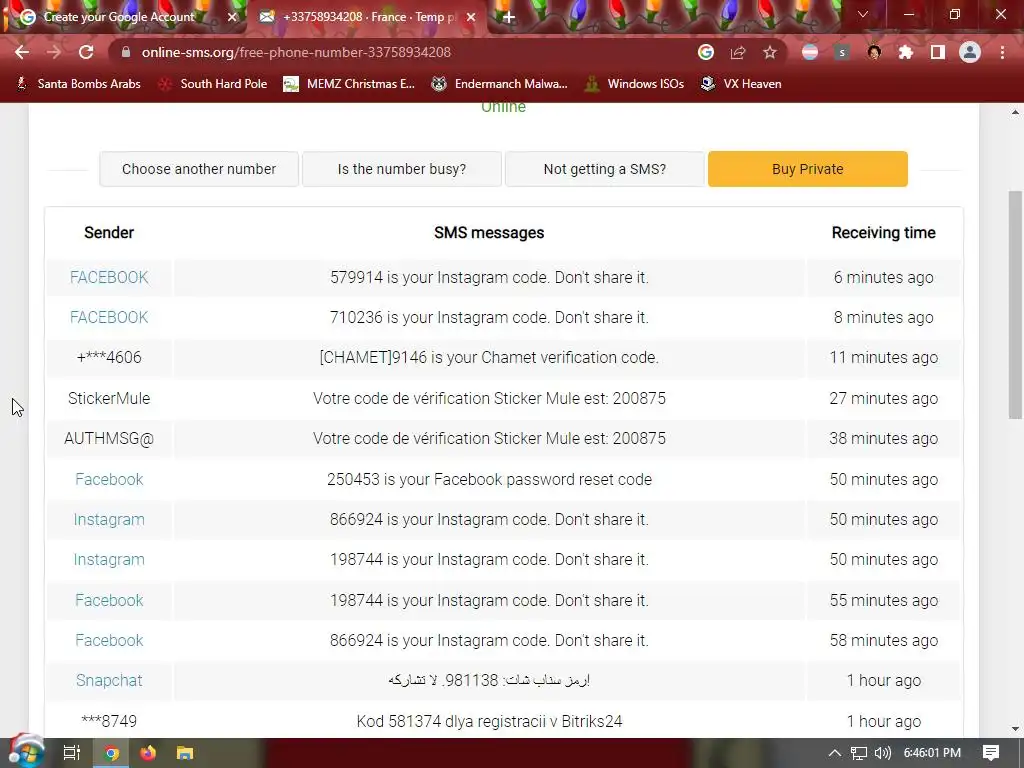This screenshot has width=1024, height=768.
Task: Open the South Hard Pole bookmark
Action: (213, 84)
